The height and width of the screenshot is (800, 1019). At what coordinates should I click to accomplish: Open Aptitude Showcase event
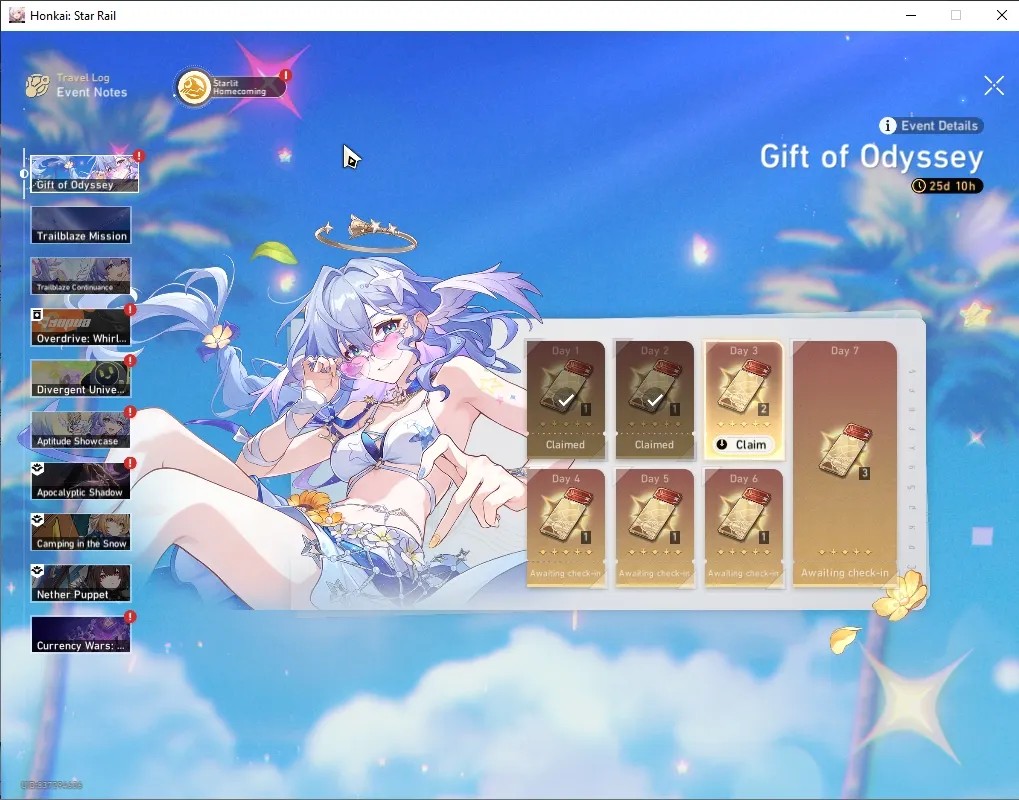pos(81,430)
